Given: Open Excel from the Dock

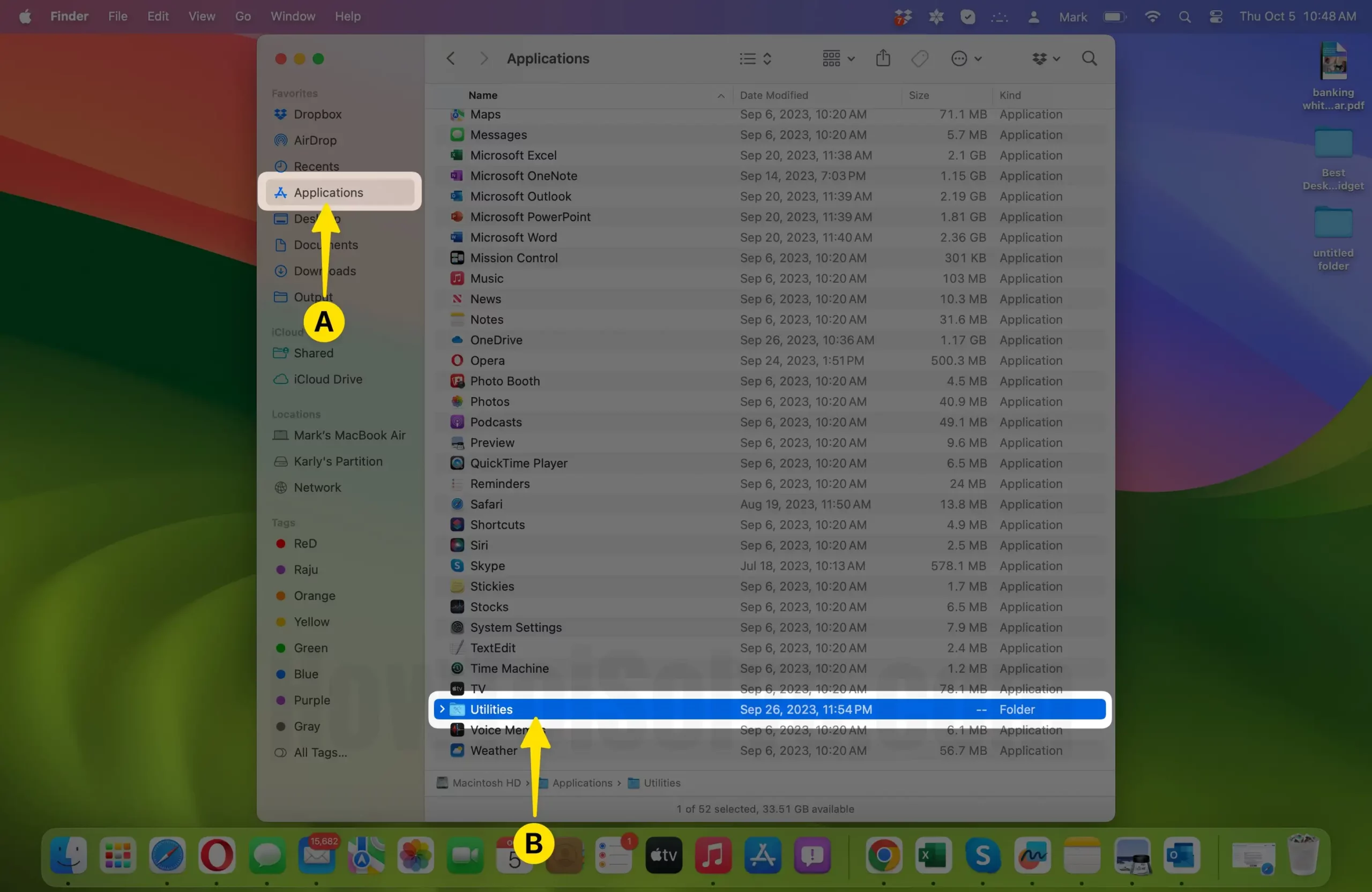Looking at the screenshot, I should pyautogui.click(x=933, y=855).
